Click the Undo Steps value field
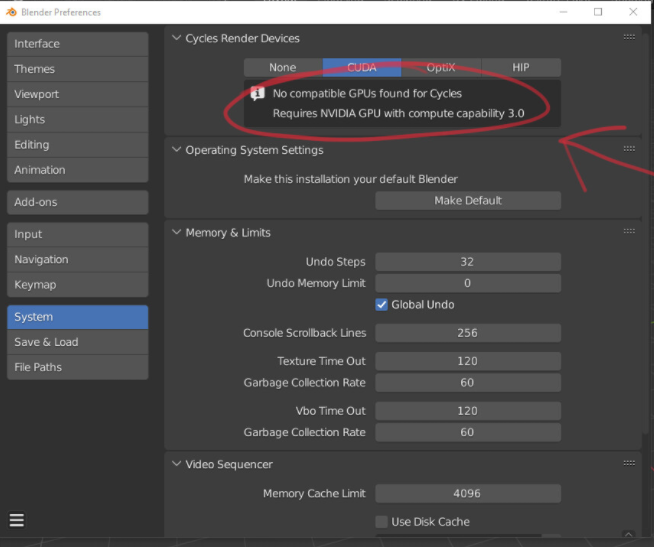The height and width of the screenshot is (547, 654). click(468, 262)
